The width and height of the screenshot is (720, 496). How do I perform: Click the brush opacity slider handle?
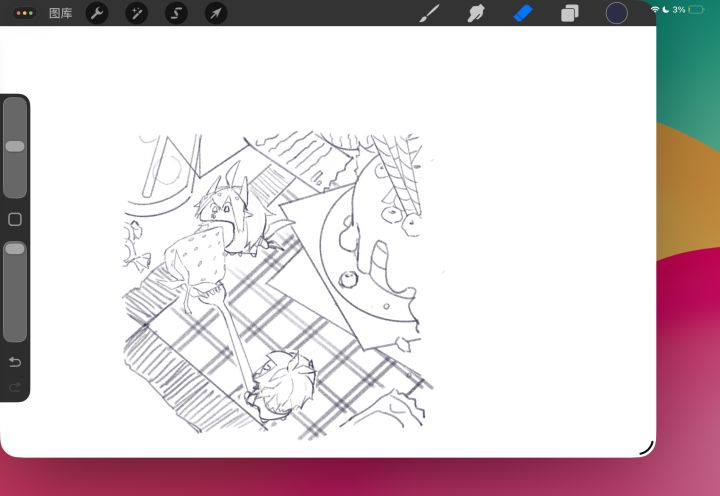[x=15, y=248]
